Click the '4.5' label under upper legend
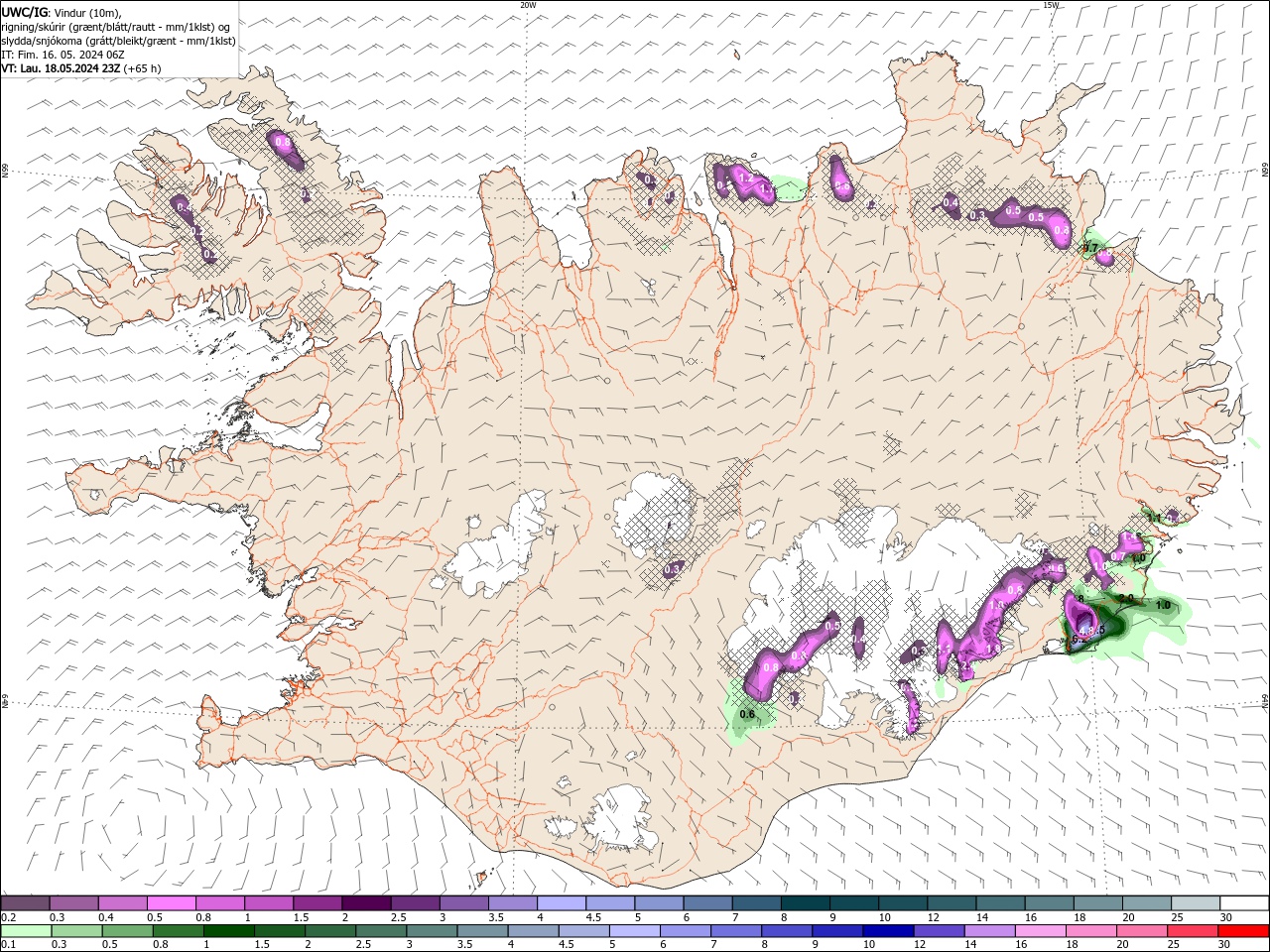 593,917
